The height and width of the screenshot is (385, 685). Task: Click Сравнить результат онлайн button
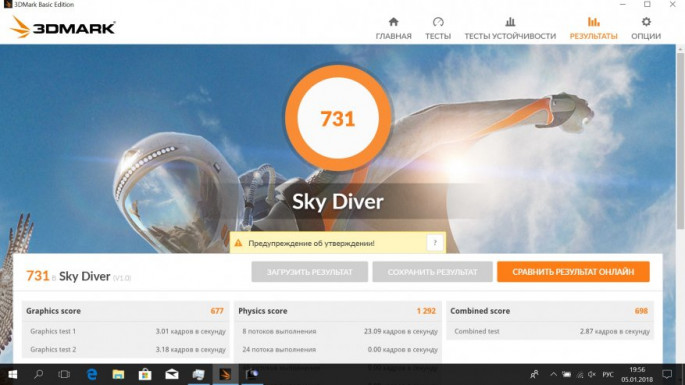point(573,272)
